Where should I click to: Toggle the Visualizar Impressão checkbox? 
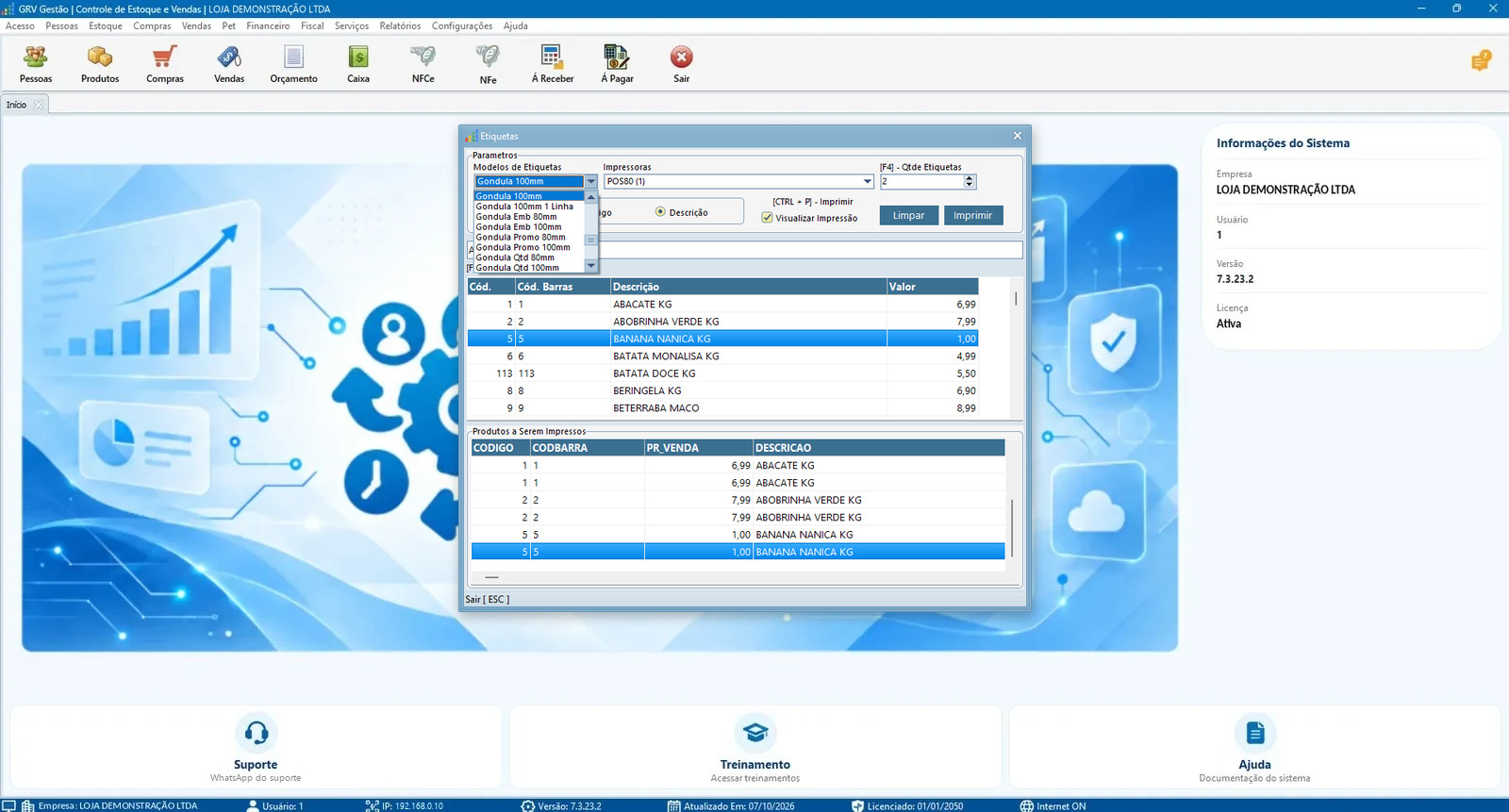tap(767, 218)
